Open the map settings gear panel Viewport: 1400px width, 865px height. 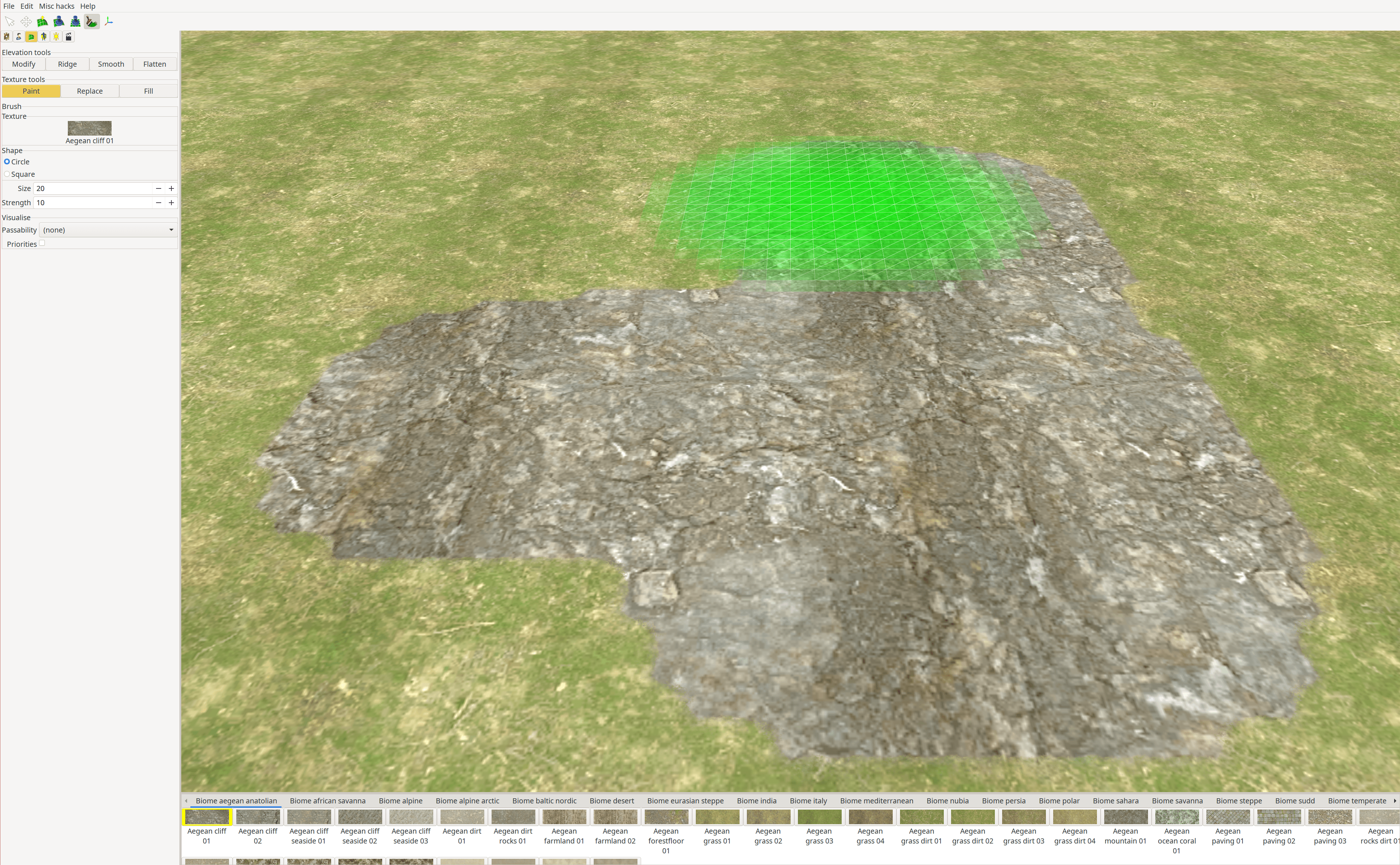[x=6, y=36]
